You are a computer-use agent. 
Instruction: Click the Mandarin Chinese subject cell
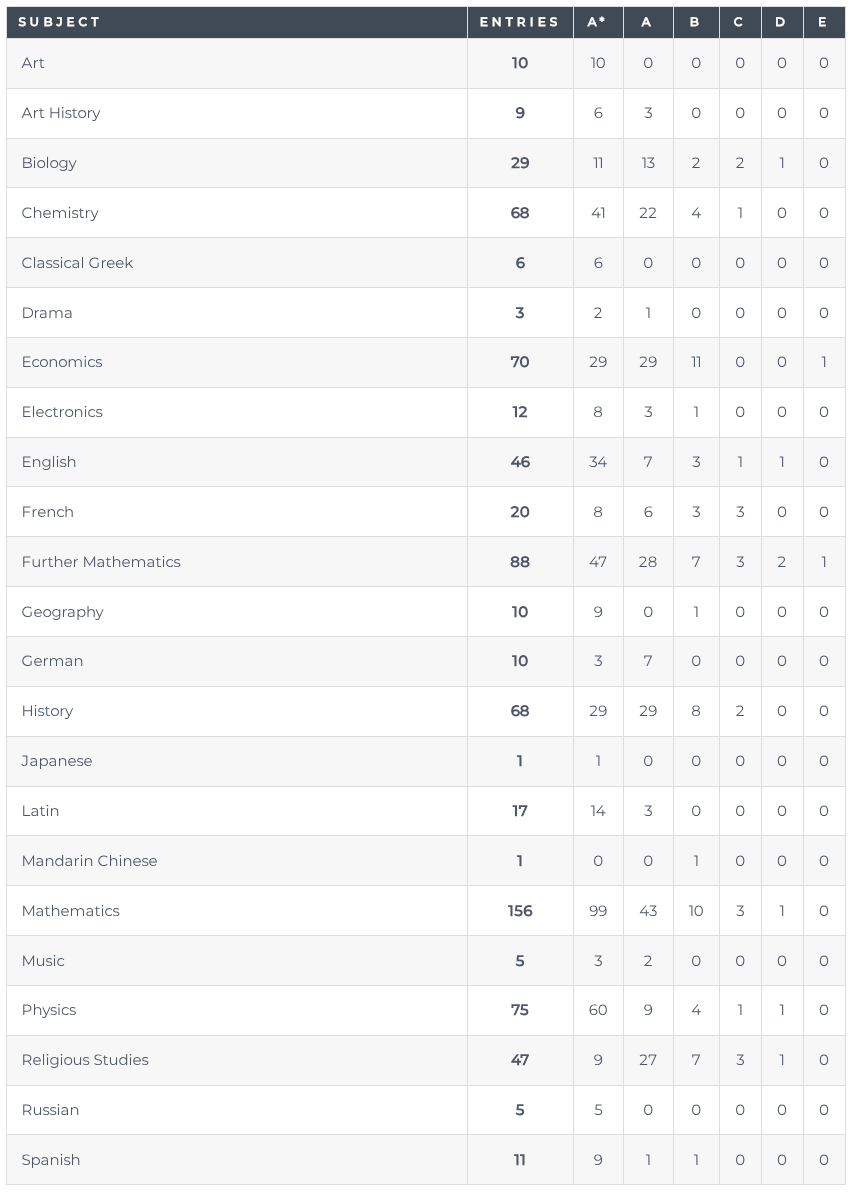pos(89,861)
